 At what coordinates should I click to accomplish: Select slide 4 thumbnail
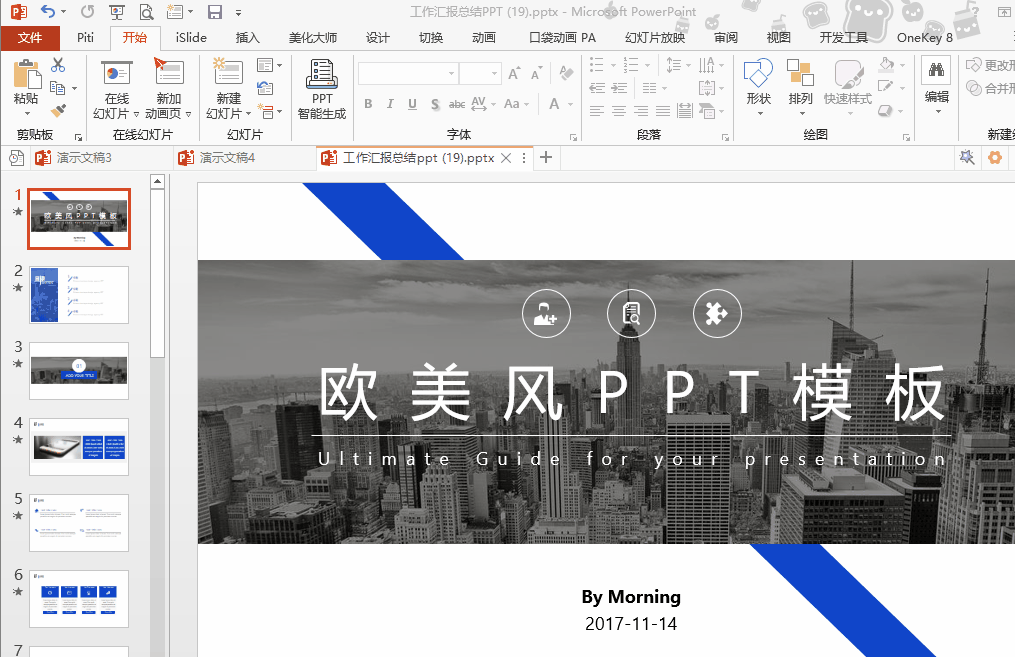click(x=79, y=447)
